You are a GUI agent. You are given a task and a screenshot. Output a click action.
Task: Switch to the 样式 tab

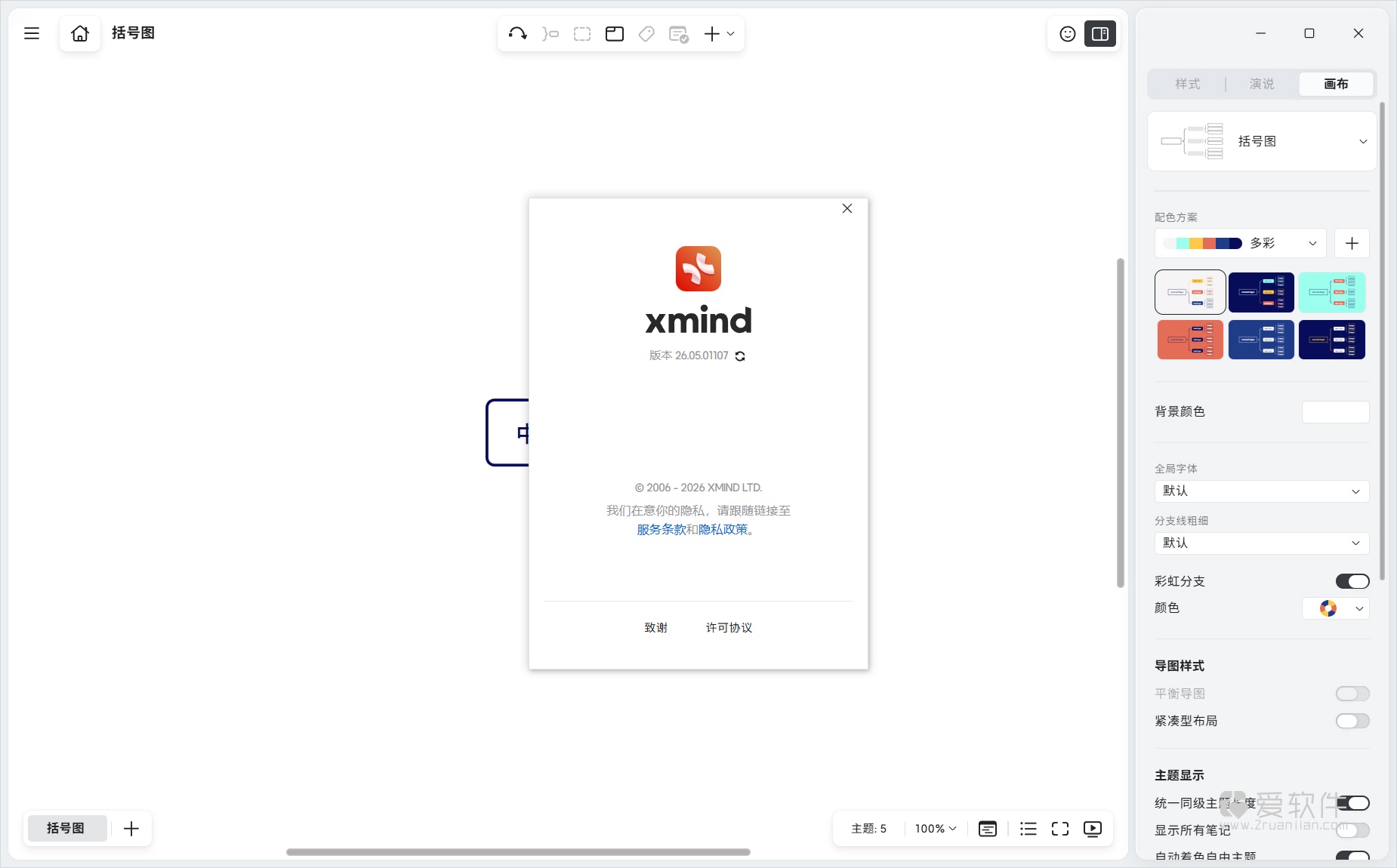pos(1188,84)
